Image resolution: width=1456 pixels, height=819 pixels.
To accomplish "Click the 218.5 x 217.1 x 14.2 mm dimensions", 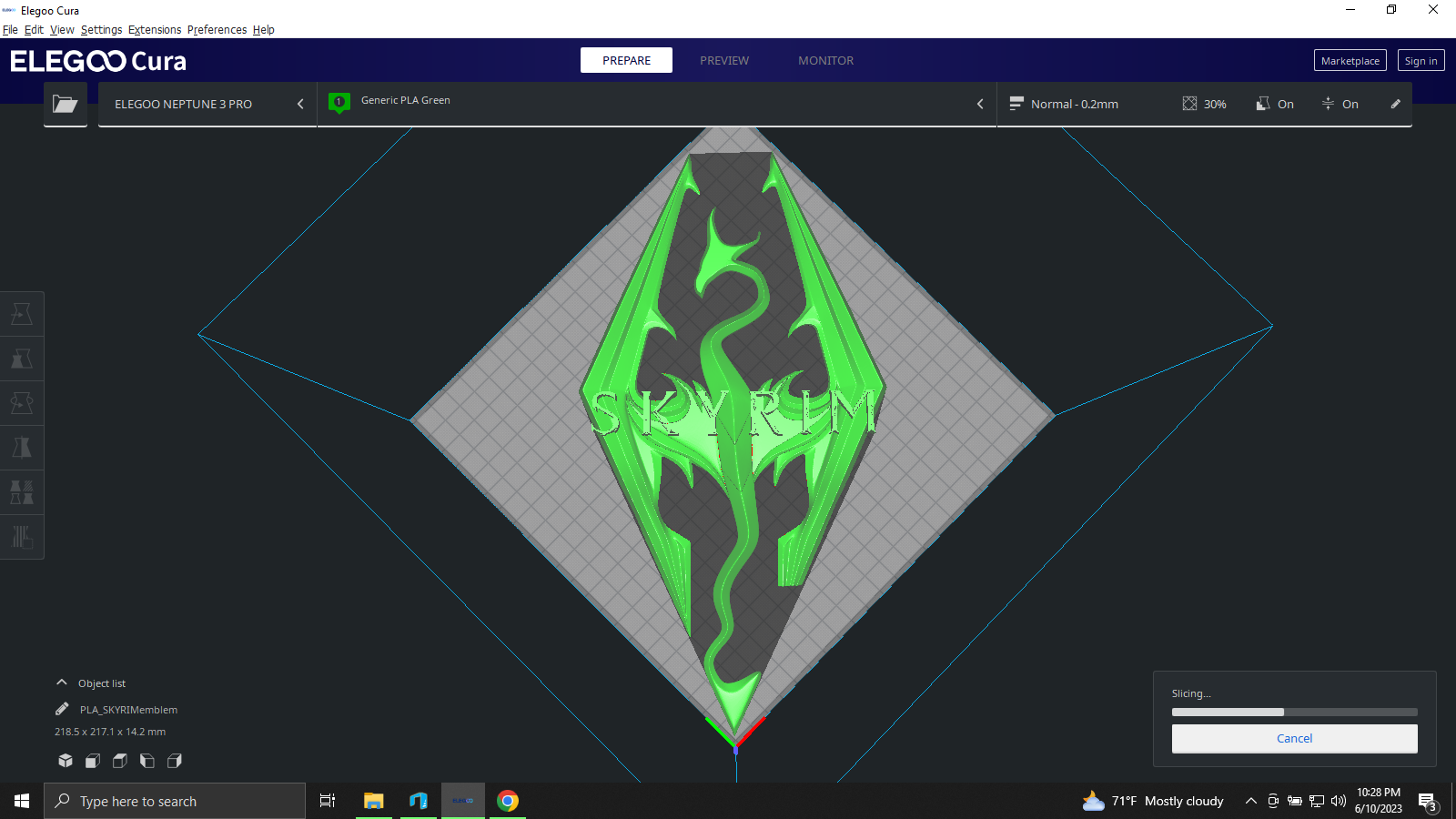I will [110, 732].
